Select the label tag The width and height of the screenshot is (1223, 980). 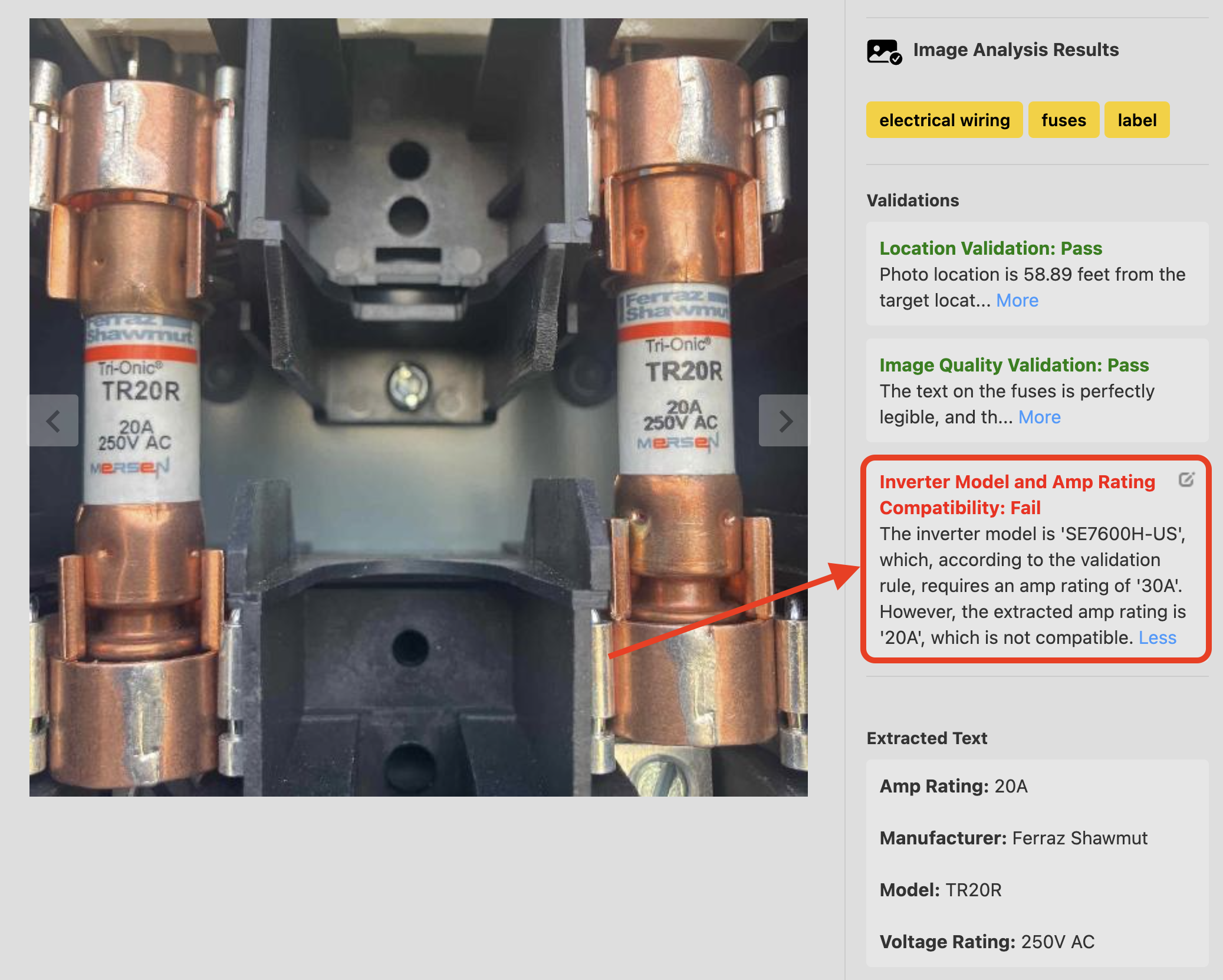coord(1137,120)
